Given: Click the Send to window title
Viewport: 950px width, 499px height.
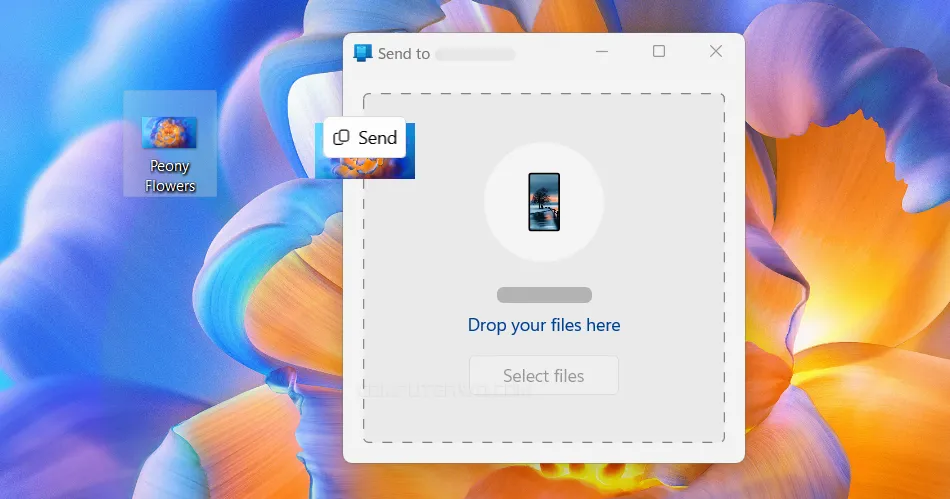Looking at the screenshot, I should [404, 54].
